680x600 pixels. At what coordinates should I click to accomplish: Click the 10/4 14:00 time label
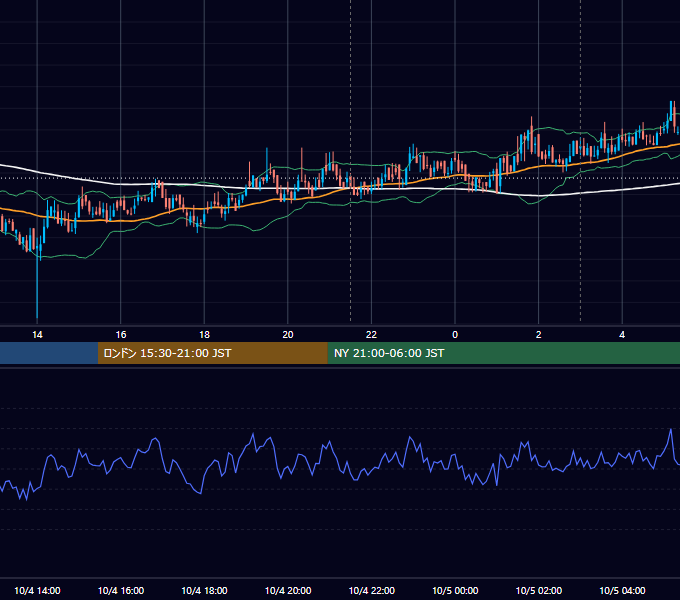click(x=37, y=590)
